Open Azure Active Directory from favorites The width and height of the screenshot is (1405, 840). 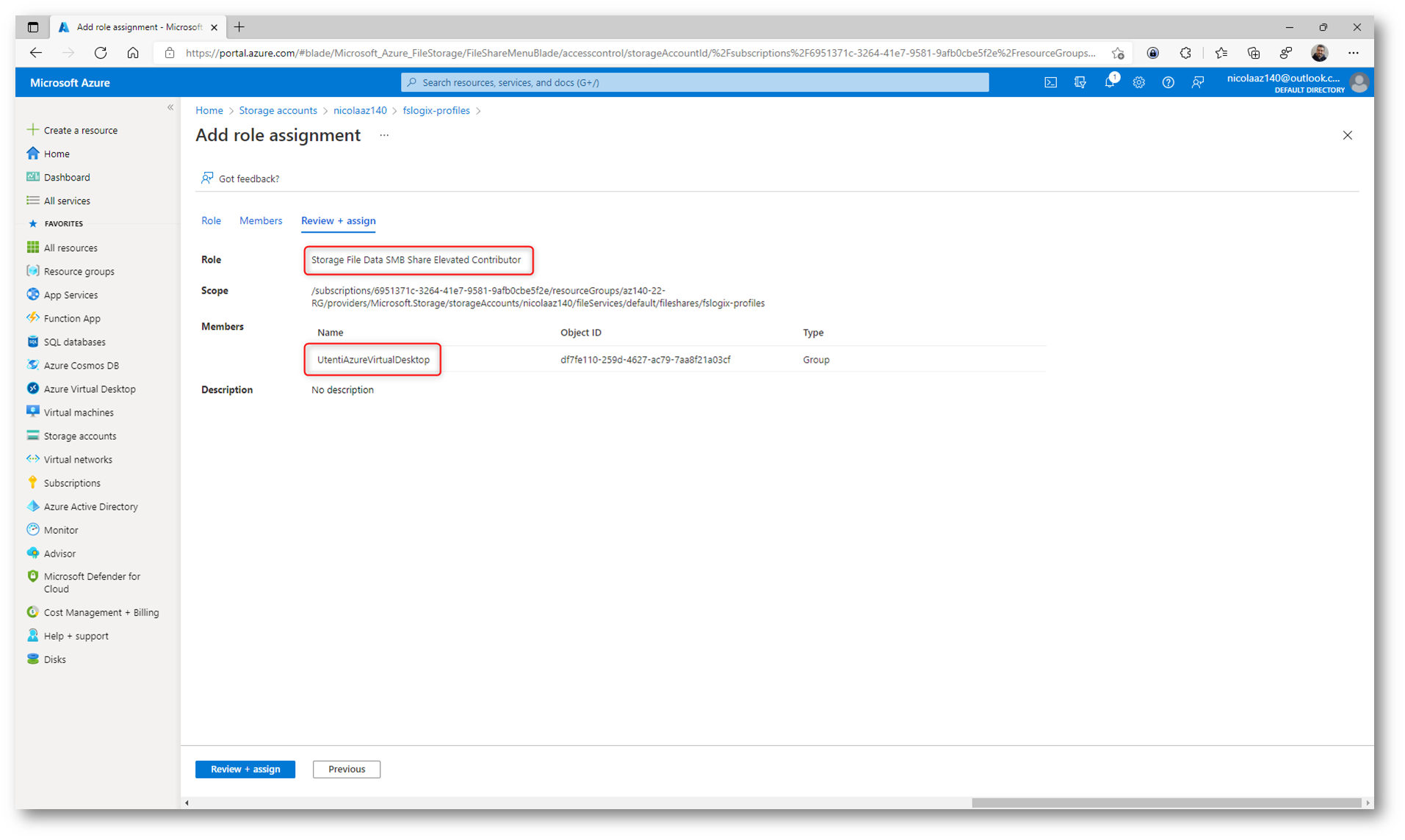(x=90, y=506)
